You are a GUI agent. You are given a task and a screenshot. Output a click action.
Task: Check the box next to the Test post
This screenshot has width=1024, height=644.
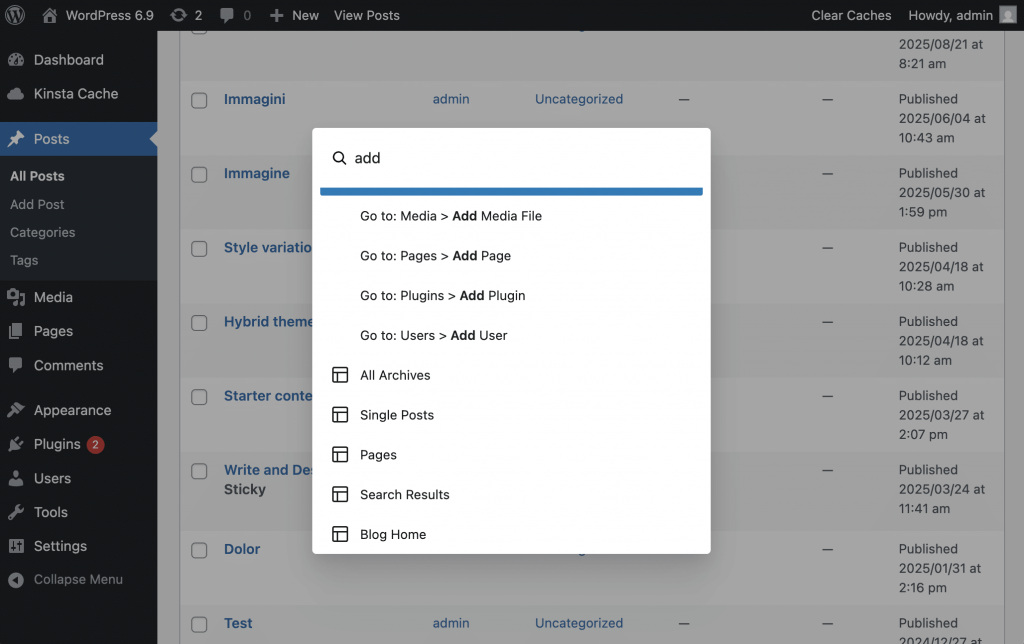coord(198,624)
